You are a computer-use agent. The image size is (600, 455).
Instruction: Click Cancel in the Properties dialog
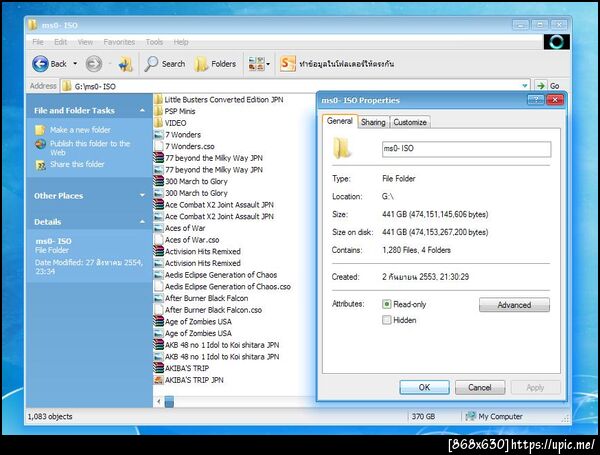point(480,387)
